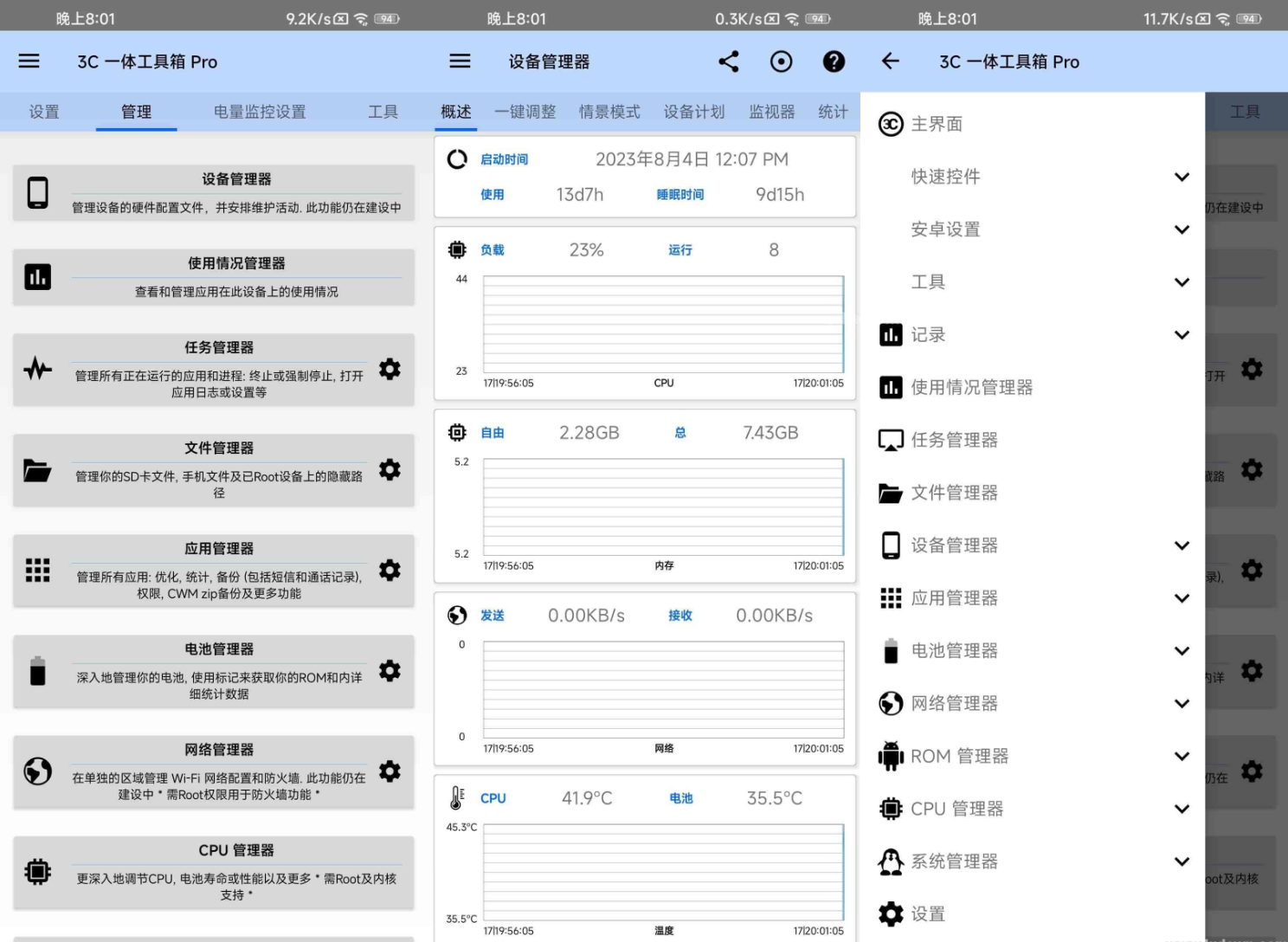This screenshot has height=942, width=1288.
Task: Expand ROM 管理器 chevron in the drawer
Action: [x=1182, y=756]
